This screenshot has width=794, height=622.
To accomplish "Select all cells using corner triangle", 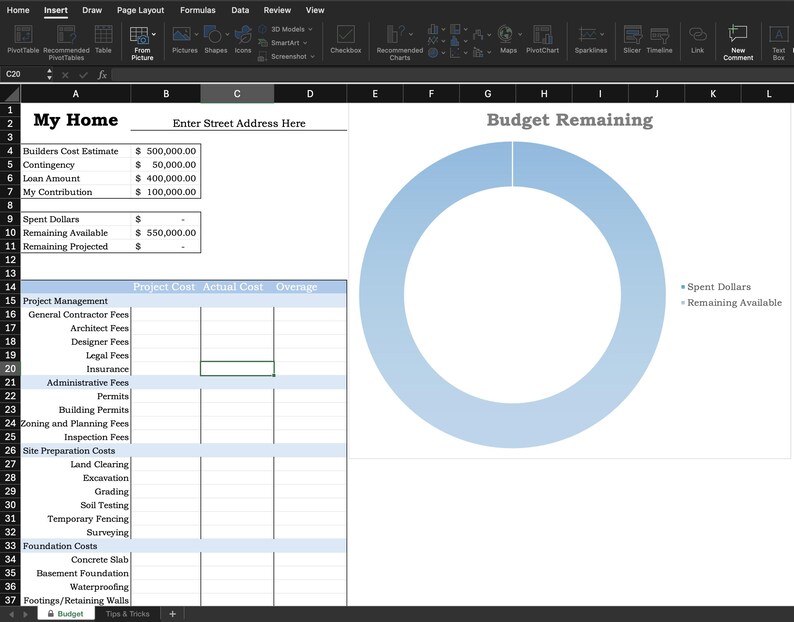I will pyautogui.click(x=11, y=94).
